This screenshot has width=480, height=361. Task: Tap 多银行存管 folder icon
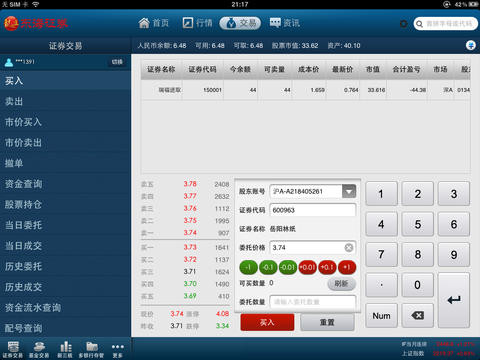click(x=91, y=350)
